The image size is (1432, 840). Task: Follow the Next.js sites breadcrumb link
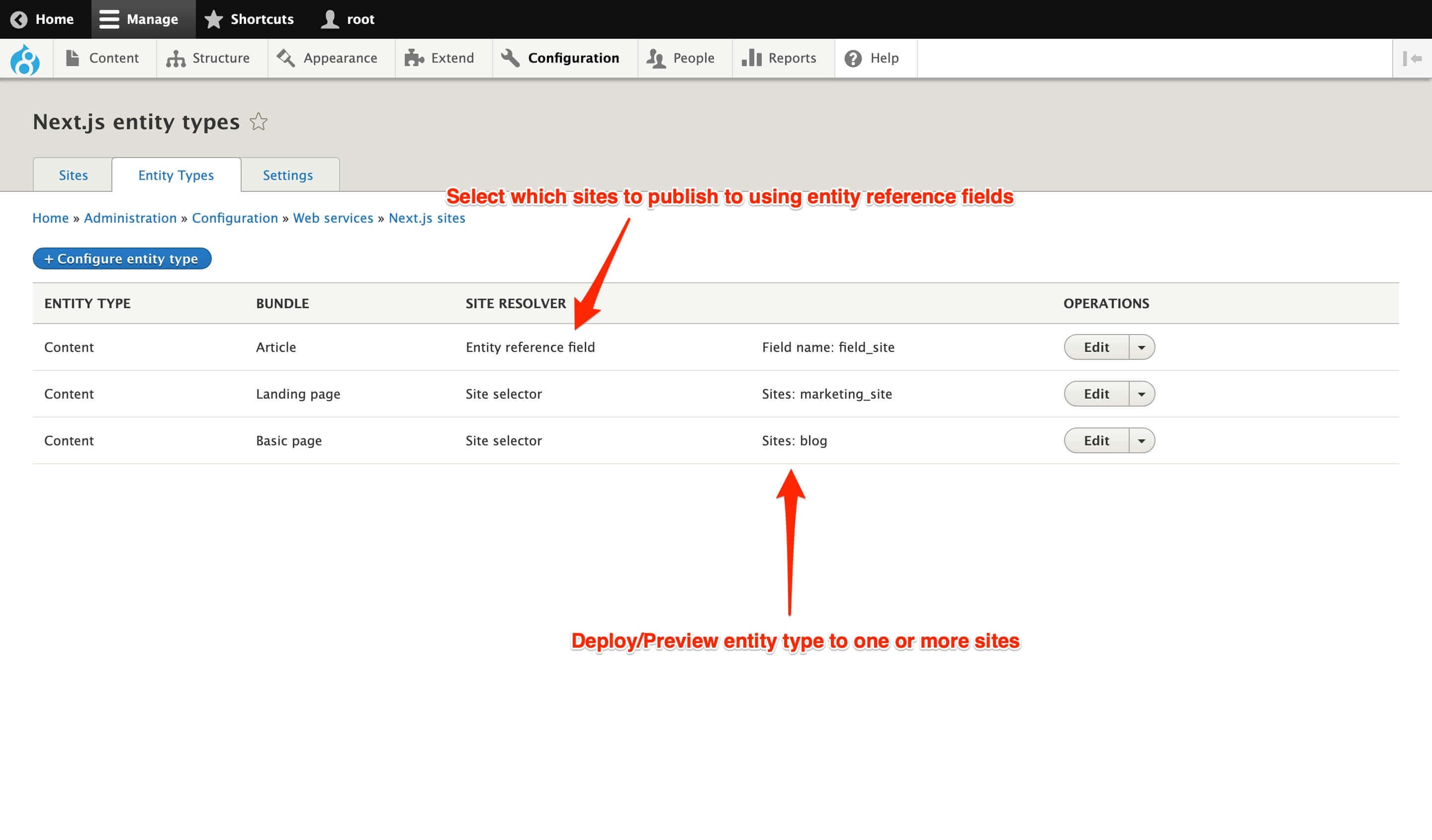(427, 218)
